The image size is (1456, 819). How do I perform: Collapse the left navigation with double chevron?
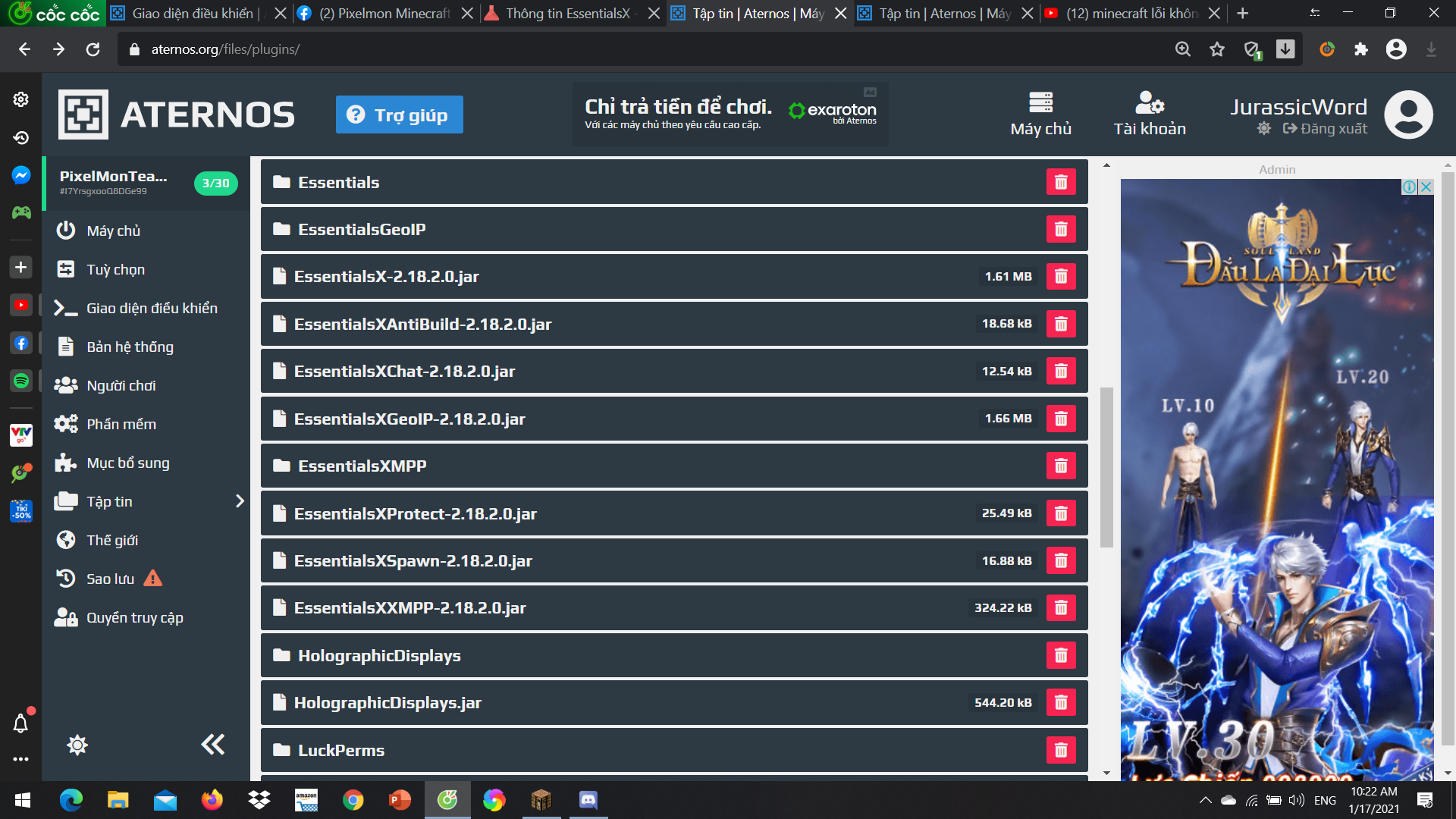click(x=213, y=745)
